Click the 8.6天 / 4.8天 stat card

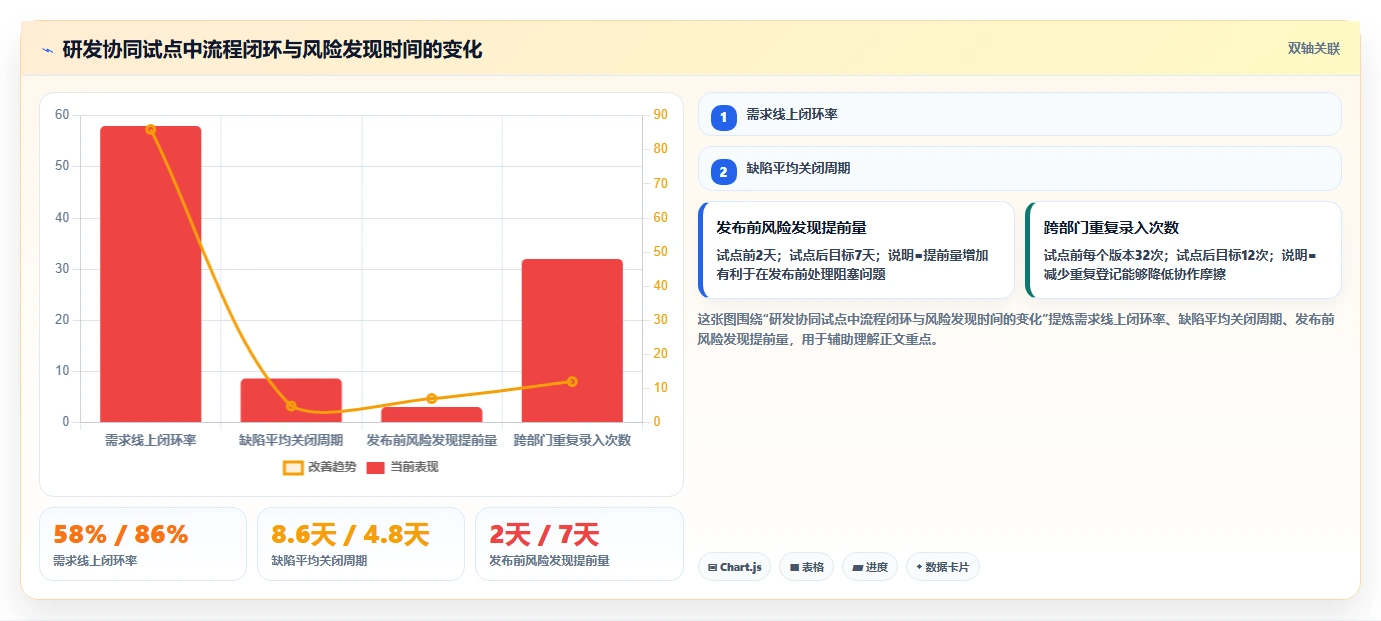click(361, 544)
